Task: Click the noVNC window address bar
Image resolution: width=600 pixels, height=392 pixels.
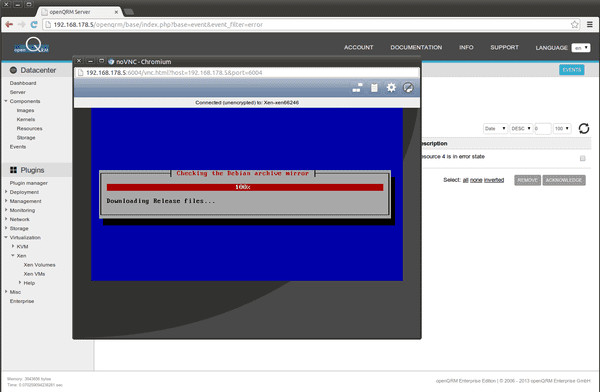Action: (247, 73)
